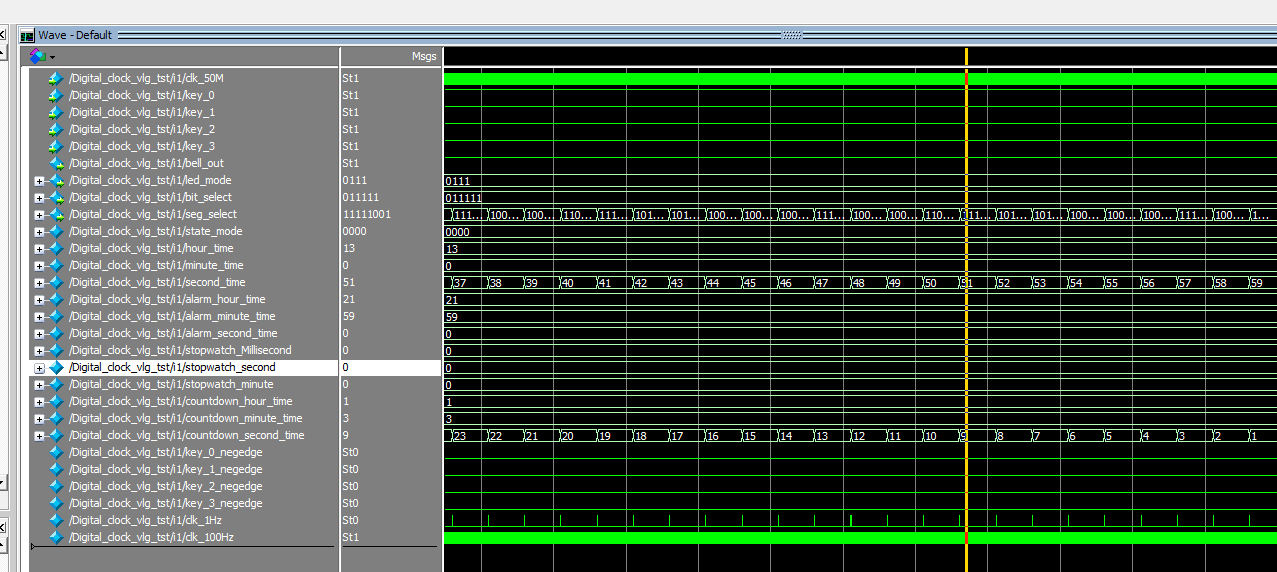Expand the stopwatch_second bus
The height and width of the screenshot is (572, 1277).
(x=39, y=368)
